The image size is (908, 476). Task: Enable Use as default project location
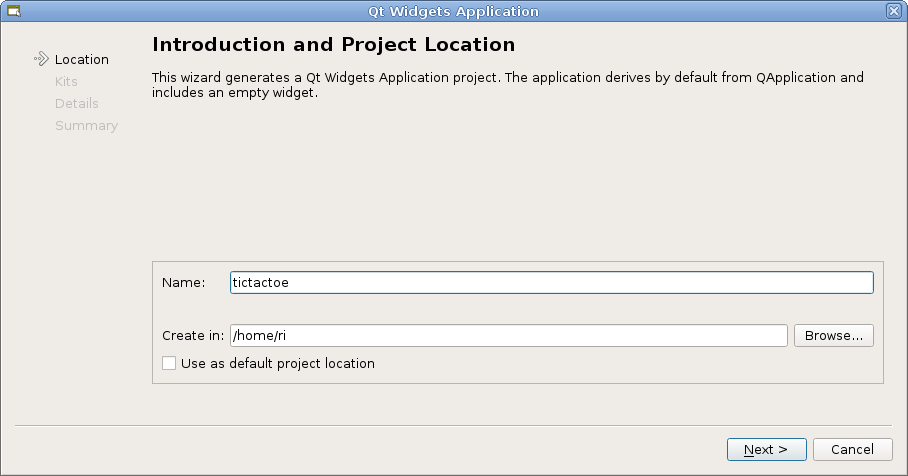169,363
